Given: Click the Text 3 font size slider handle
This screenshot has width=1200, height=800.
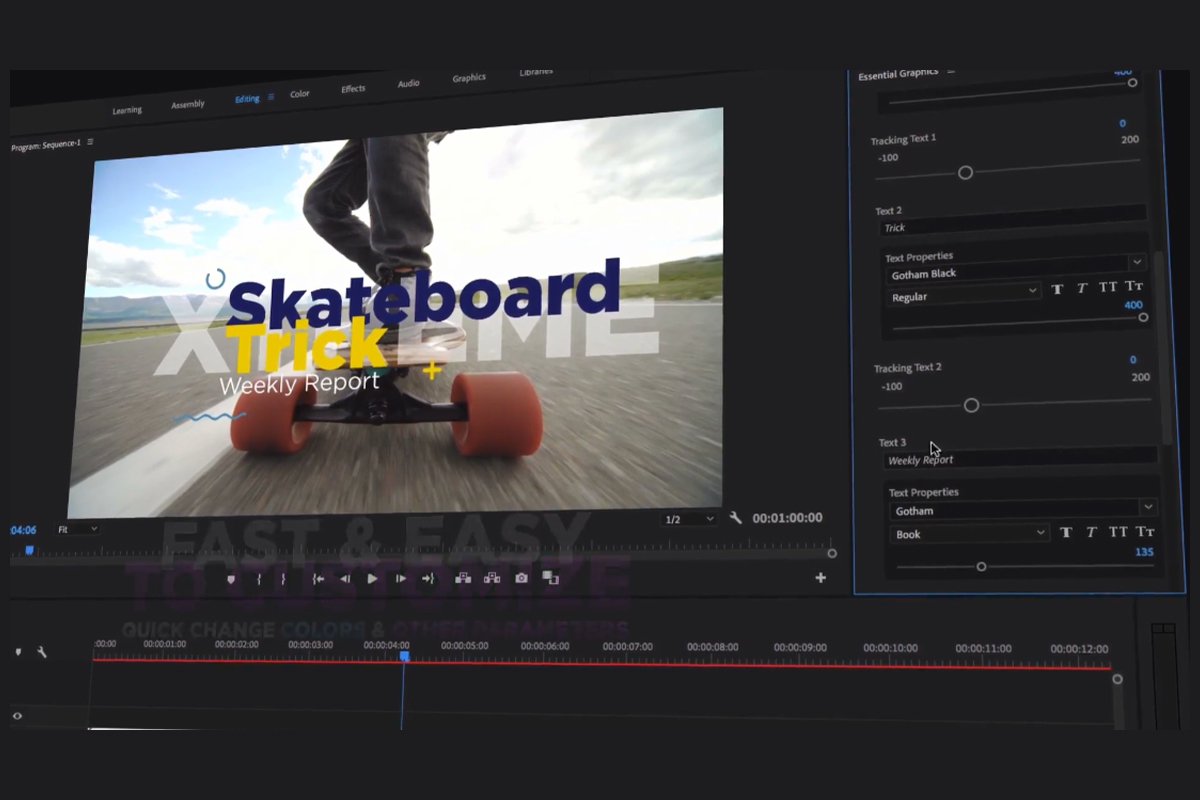Looking at the screenshot, I should click(981, 567).
